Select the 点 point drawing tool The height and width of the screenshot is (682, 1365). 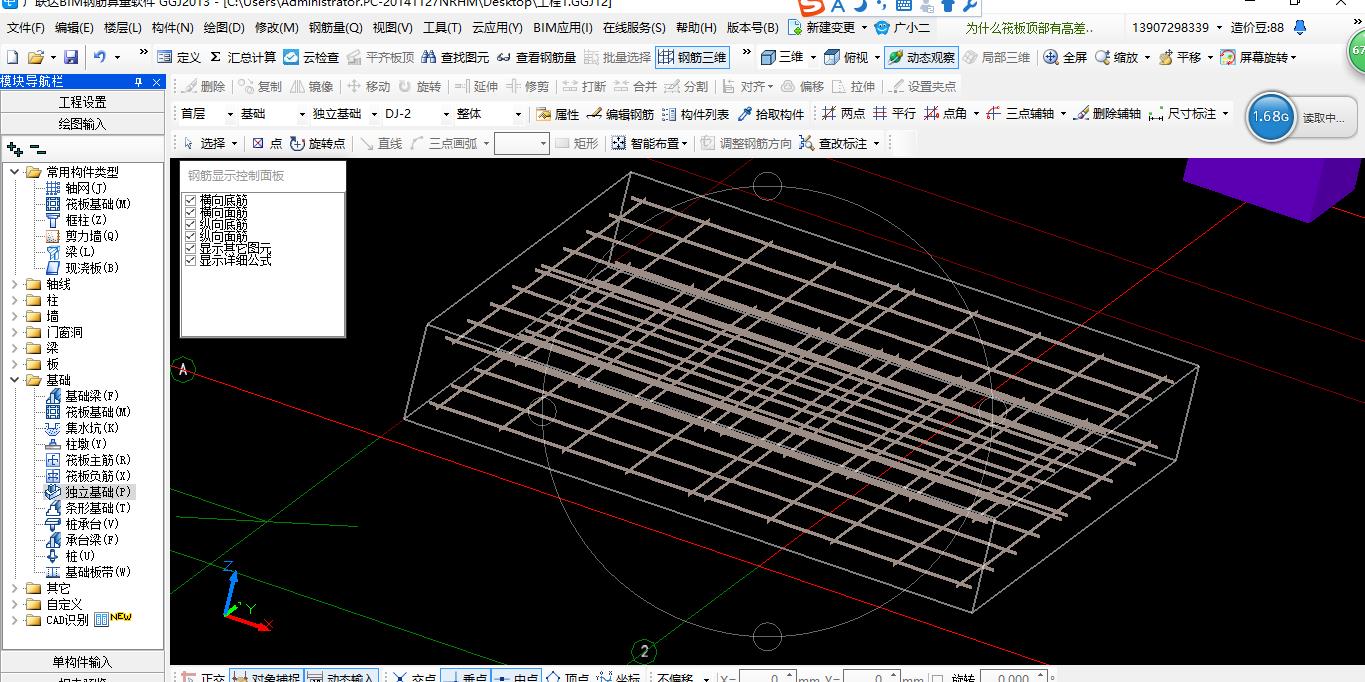[x=266, y=143]
